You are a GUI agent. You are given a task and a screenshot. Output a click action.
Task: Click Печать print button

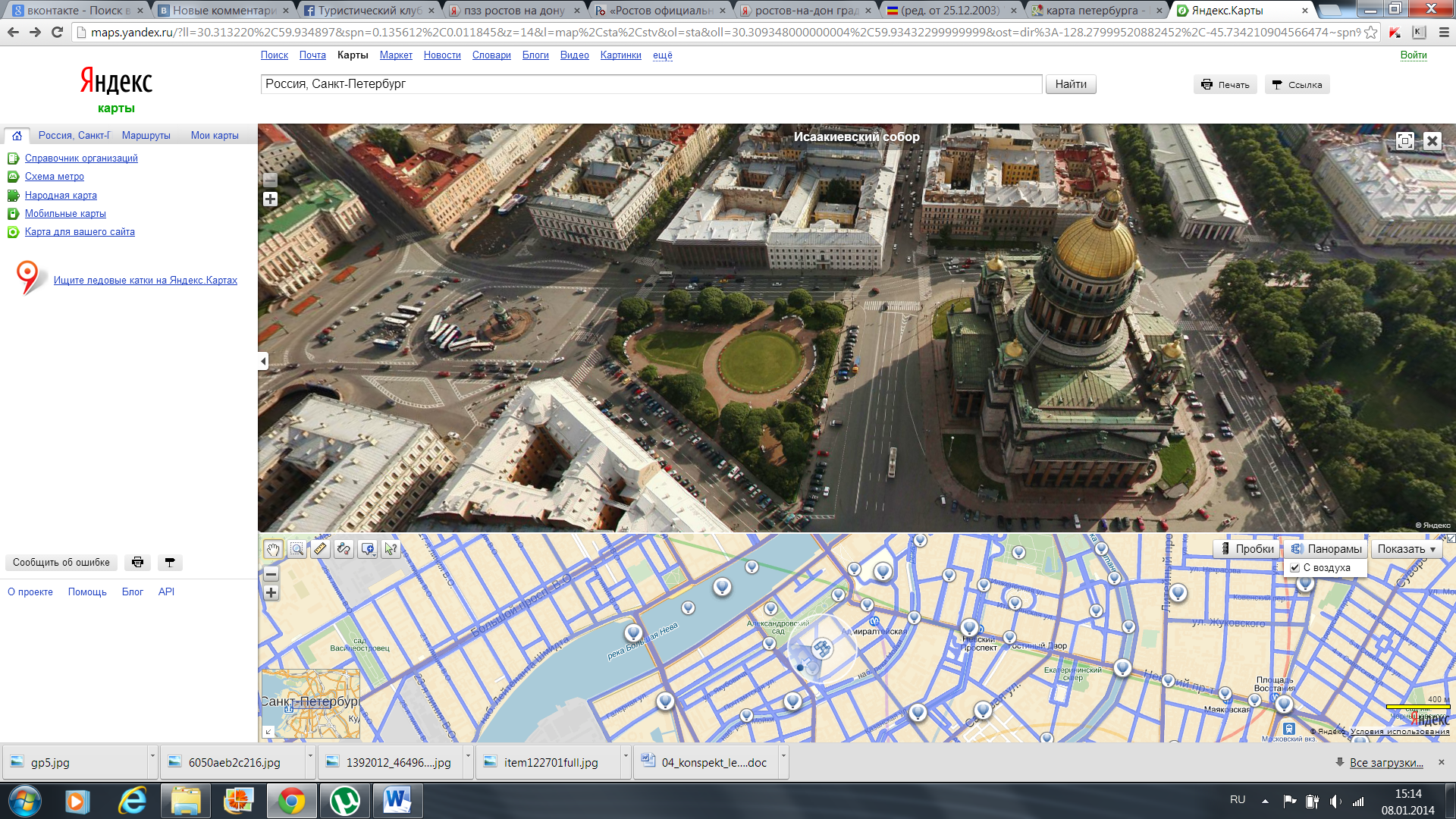(x=1225, y=85)
